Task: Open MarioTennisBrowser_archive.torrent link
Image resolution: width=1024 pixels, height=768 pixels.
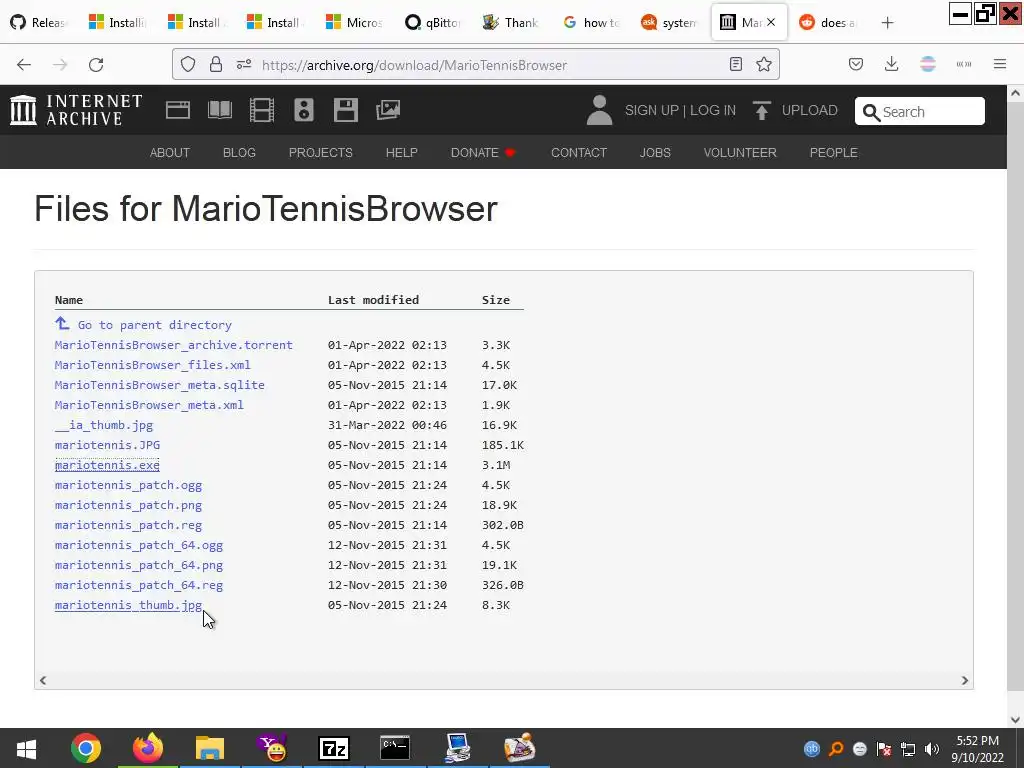Action: click(x=174, y=345)
